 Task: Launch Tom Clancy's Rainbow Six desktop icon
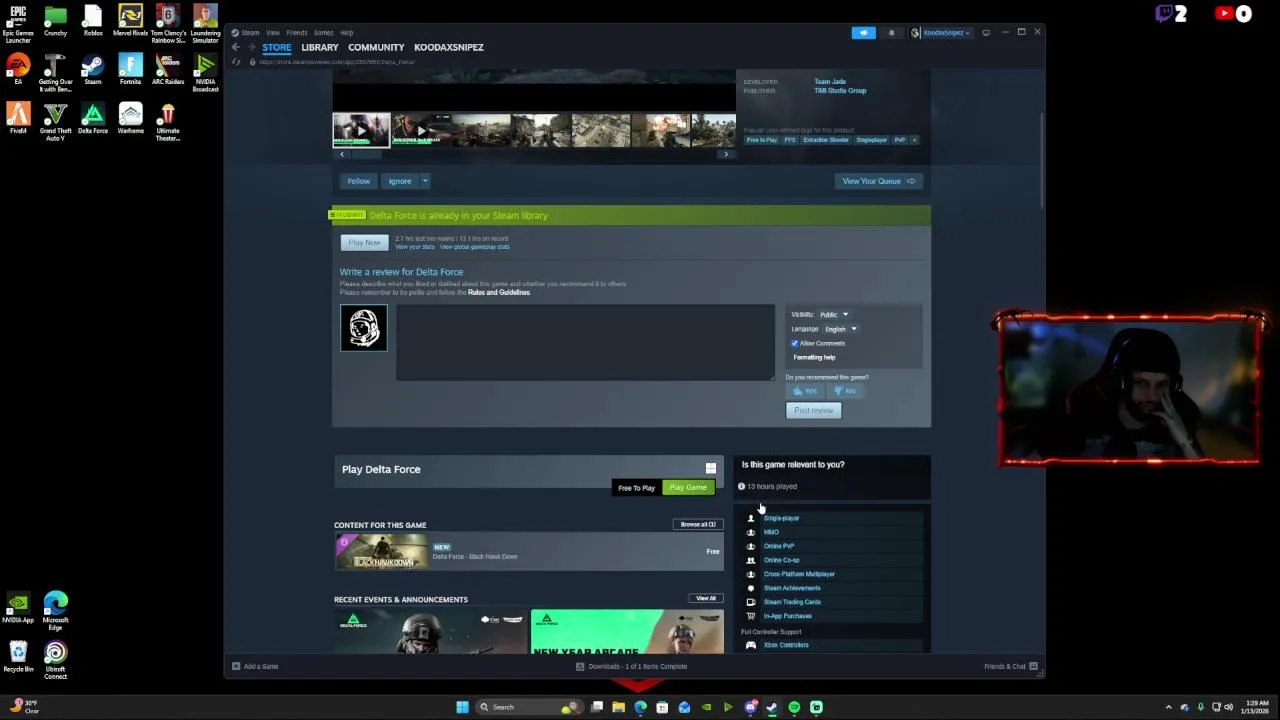coord(168,22)
